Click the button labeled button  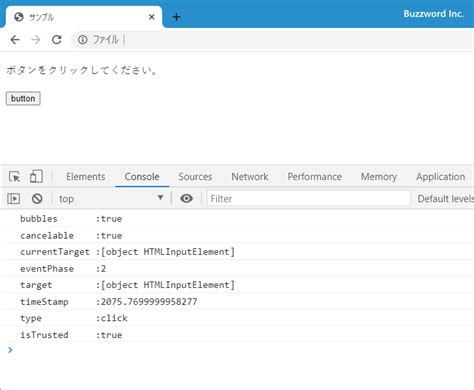pos(23,99)
